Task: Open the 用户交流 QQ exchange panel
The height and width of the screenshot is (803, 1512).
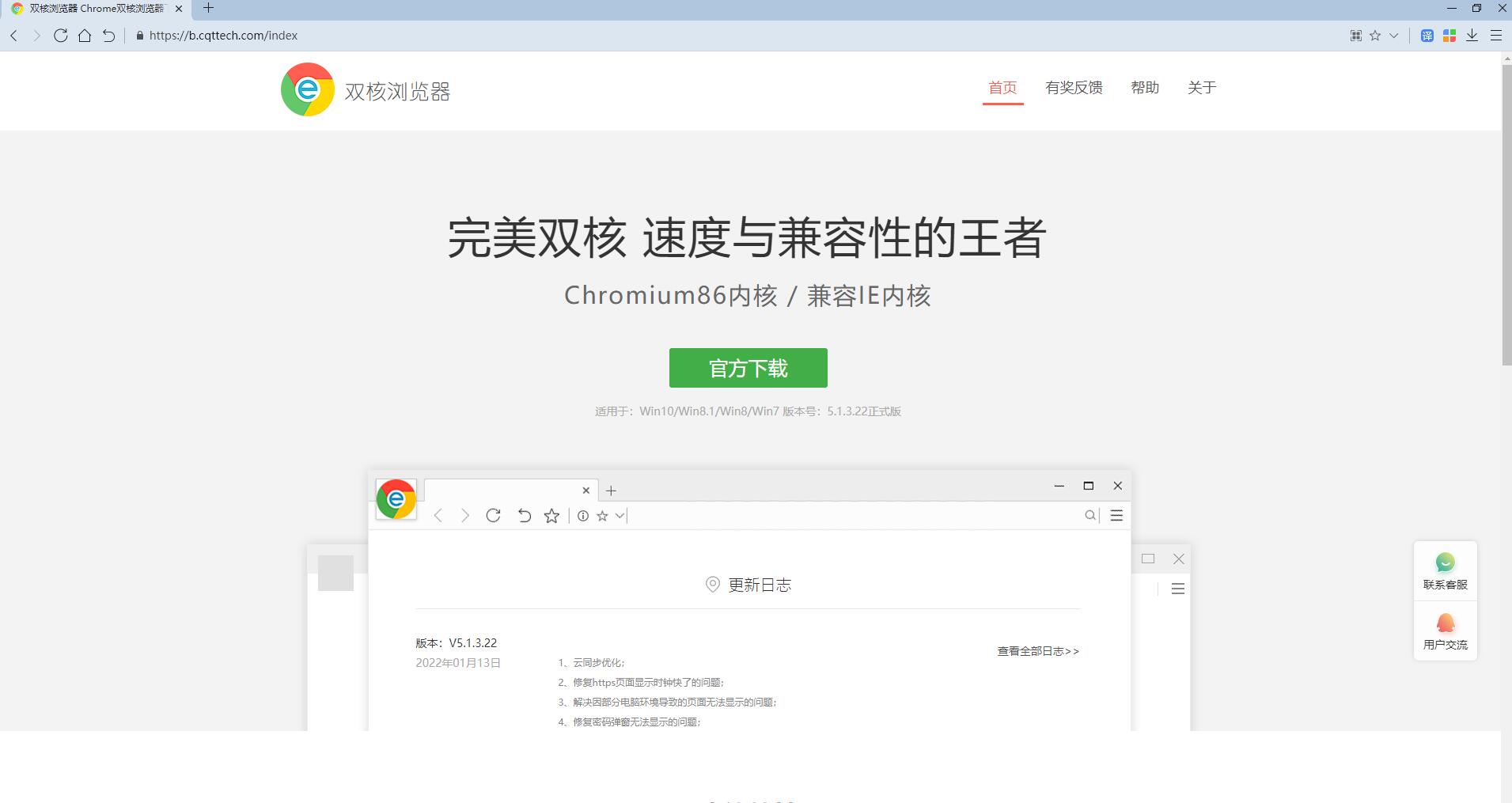Action: (1445, 630)
